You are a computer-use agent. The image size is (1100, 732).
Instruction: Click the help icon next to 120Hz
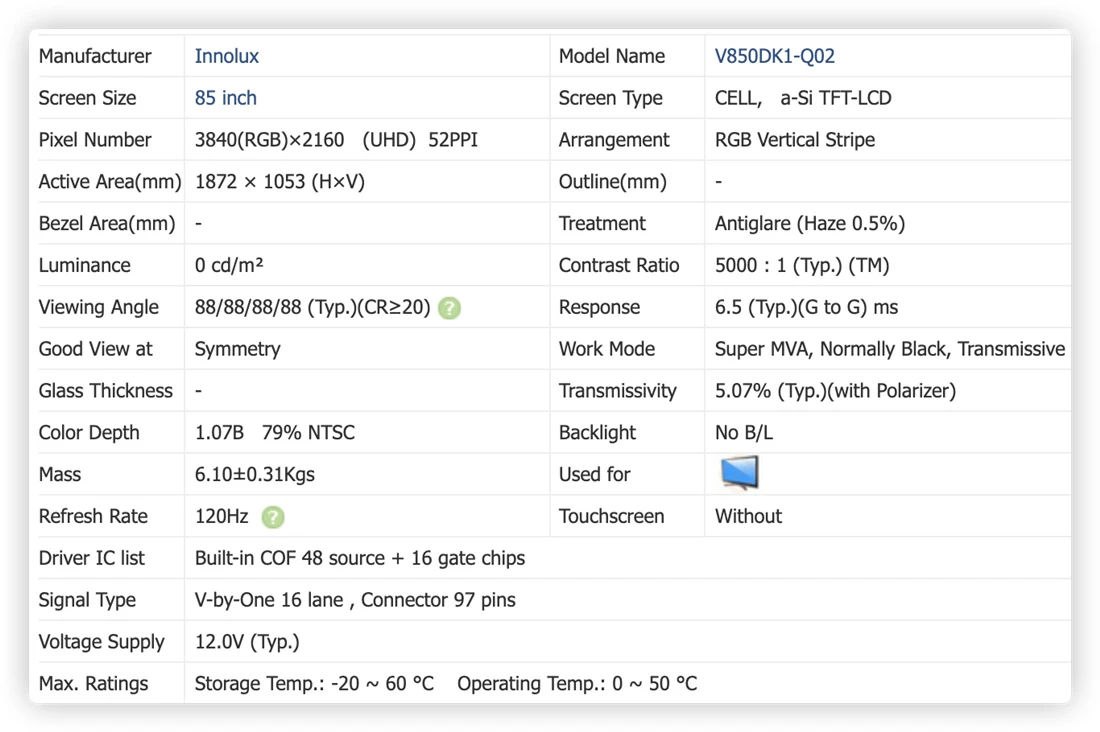coord(273,517)
